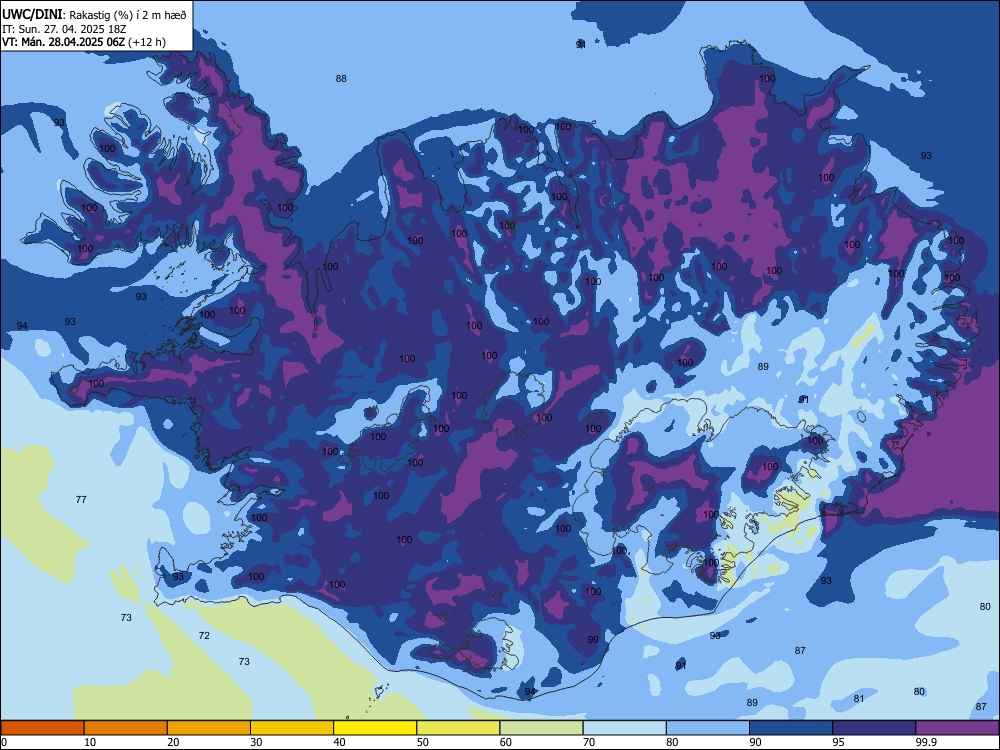The height and width of the screenshot is (750, 1000).
Task: Click the orange 10–20 legend swatch
Action: [x=126, y=728]
